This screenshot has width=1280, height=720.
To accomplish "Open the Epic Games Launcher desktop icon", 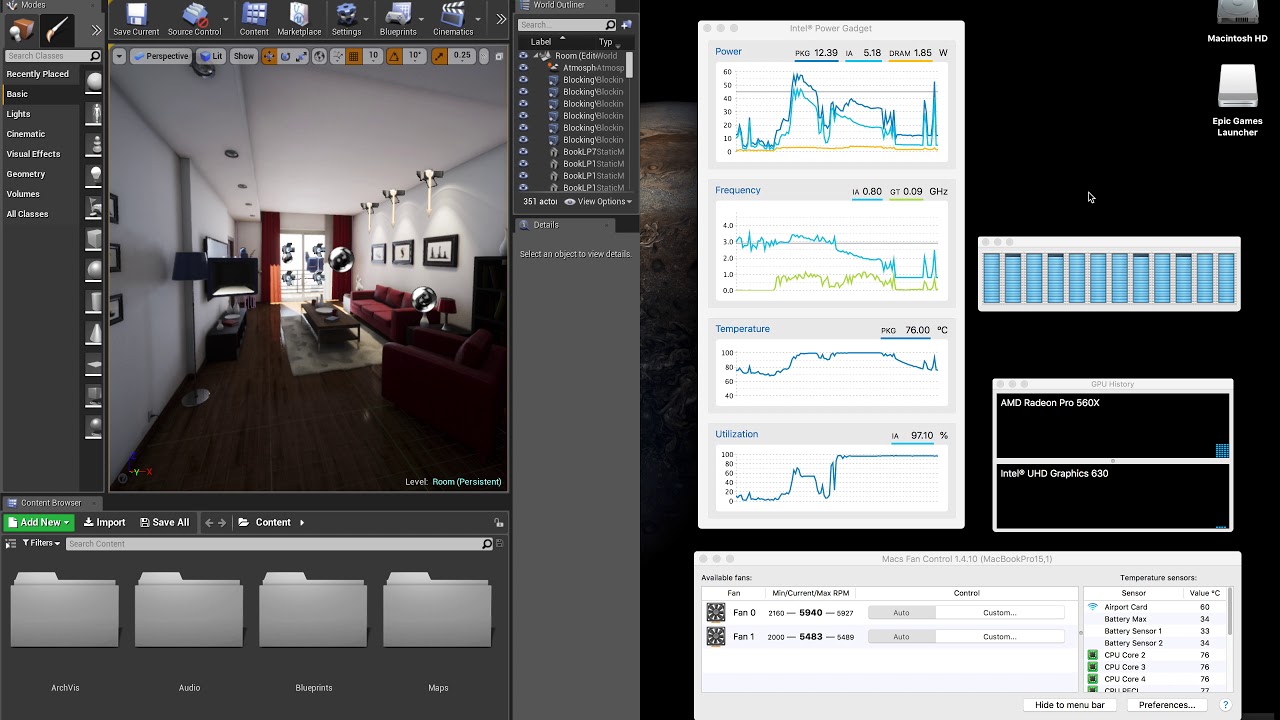I will (x=1237, y=100).
